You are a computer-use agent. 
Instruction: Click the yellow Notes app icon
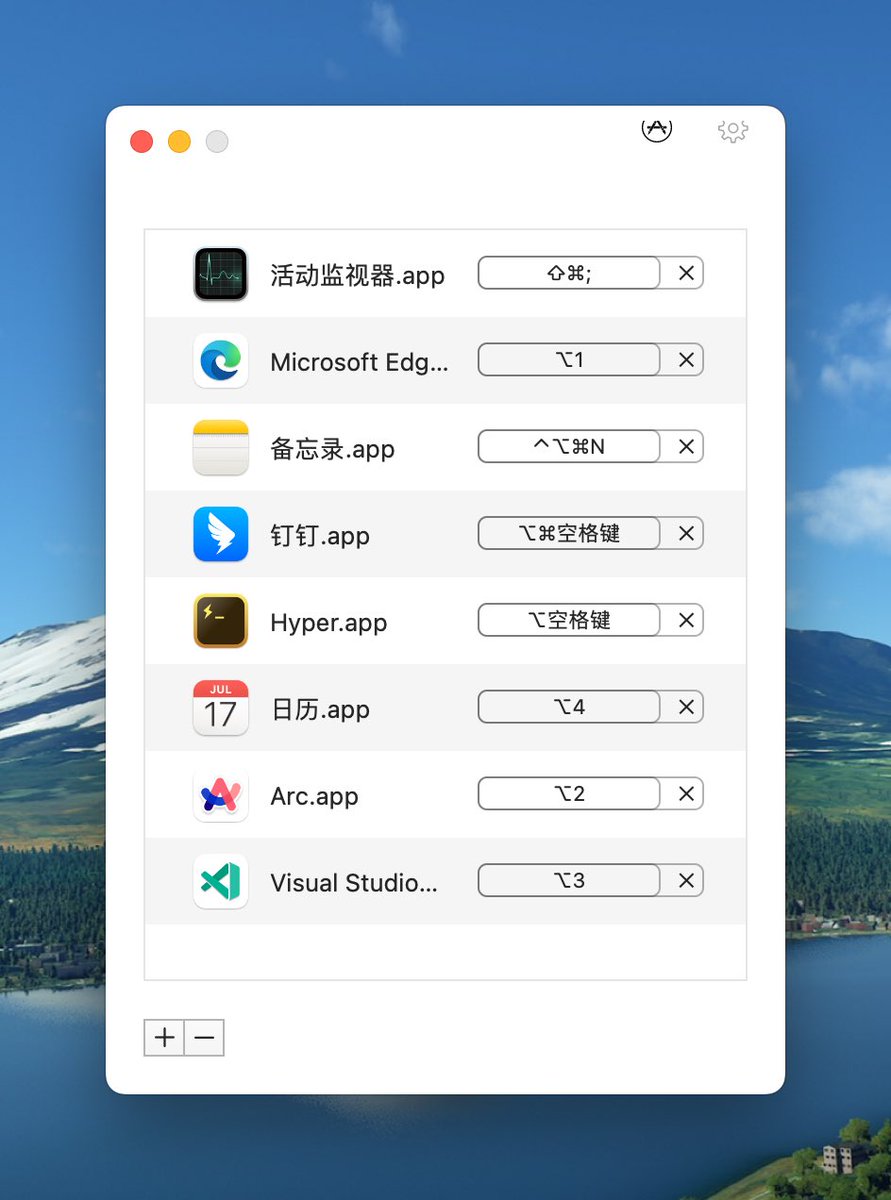tap(220, 448)
